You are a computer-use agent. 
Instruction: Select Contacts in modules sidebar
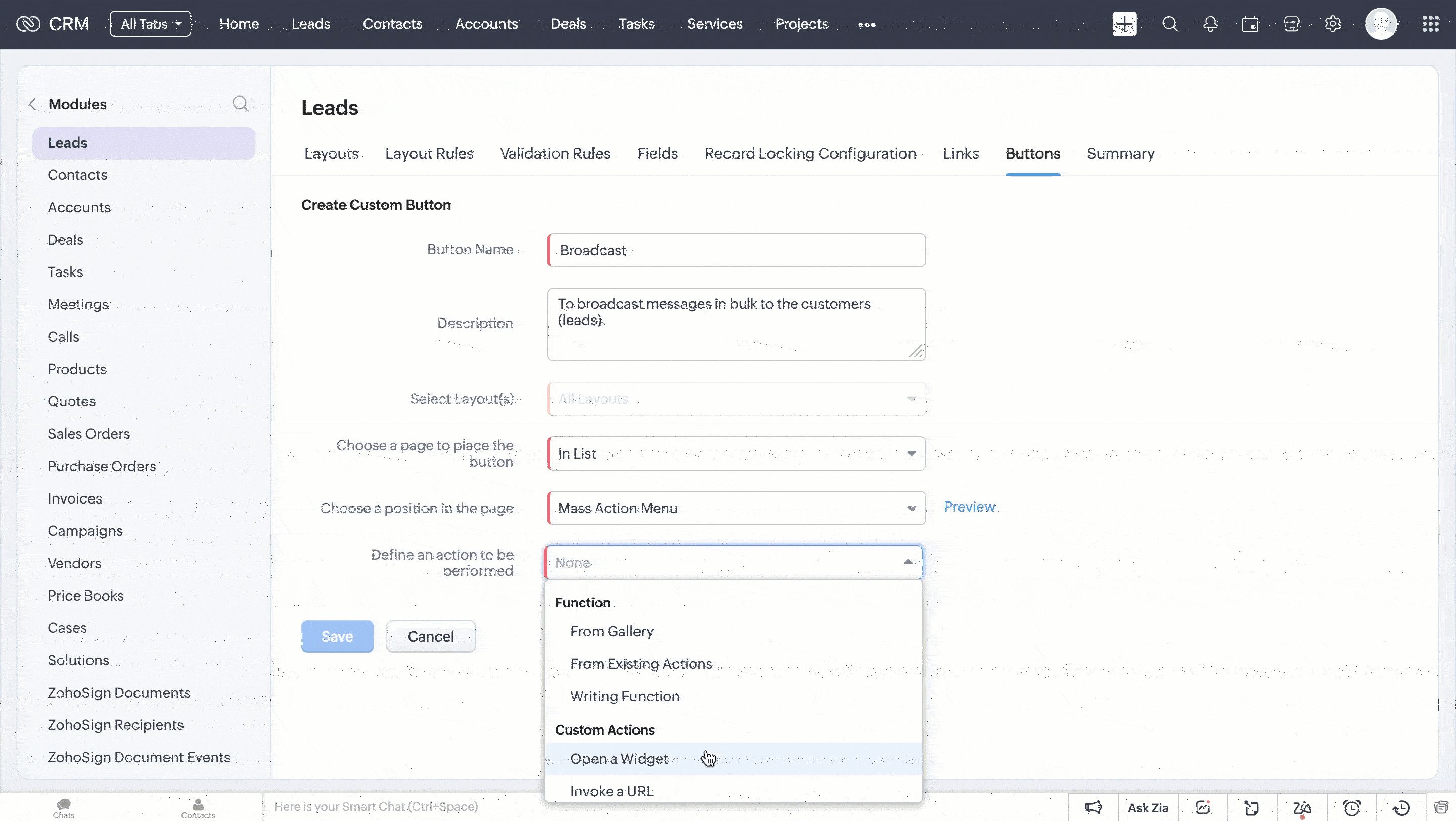point(77,175)
